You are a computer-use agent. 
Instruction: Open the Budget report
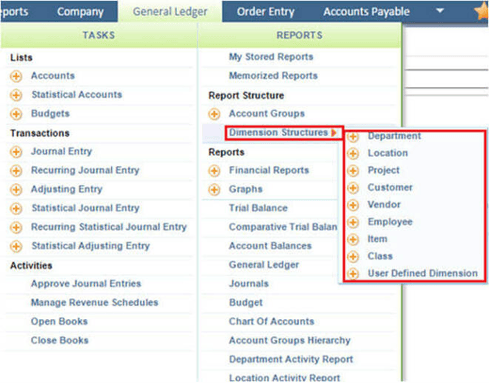click(x=246, y=303)
